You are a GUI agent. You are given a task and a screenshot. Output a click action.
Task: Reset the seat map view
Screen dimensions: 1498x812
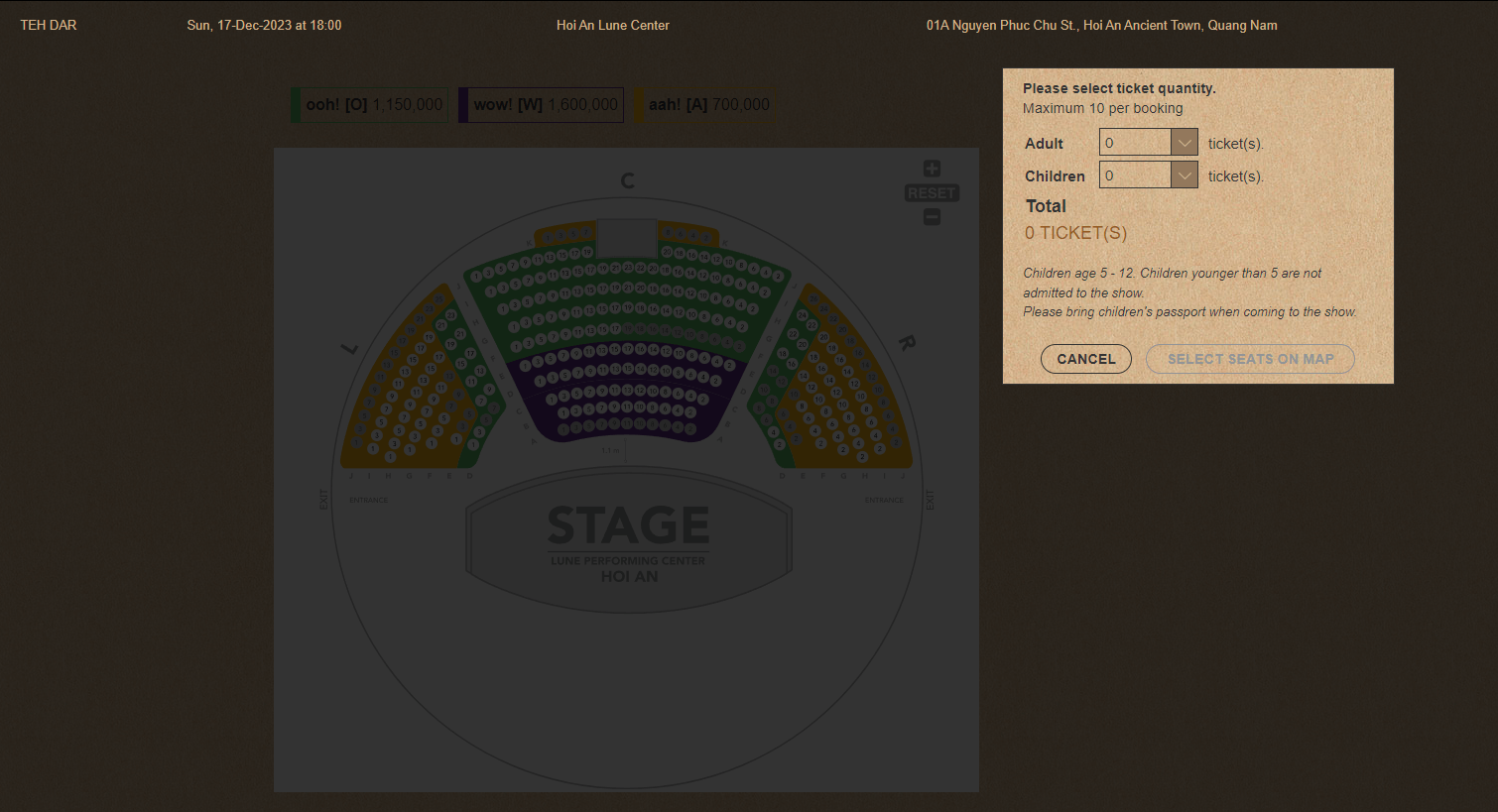[x=932, y=193]
